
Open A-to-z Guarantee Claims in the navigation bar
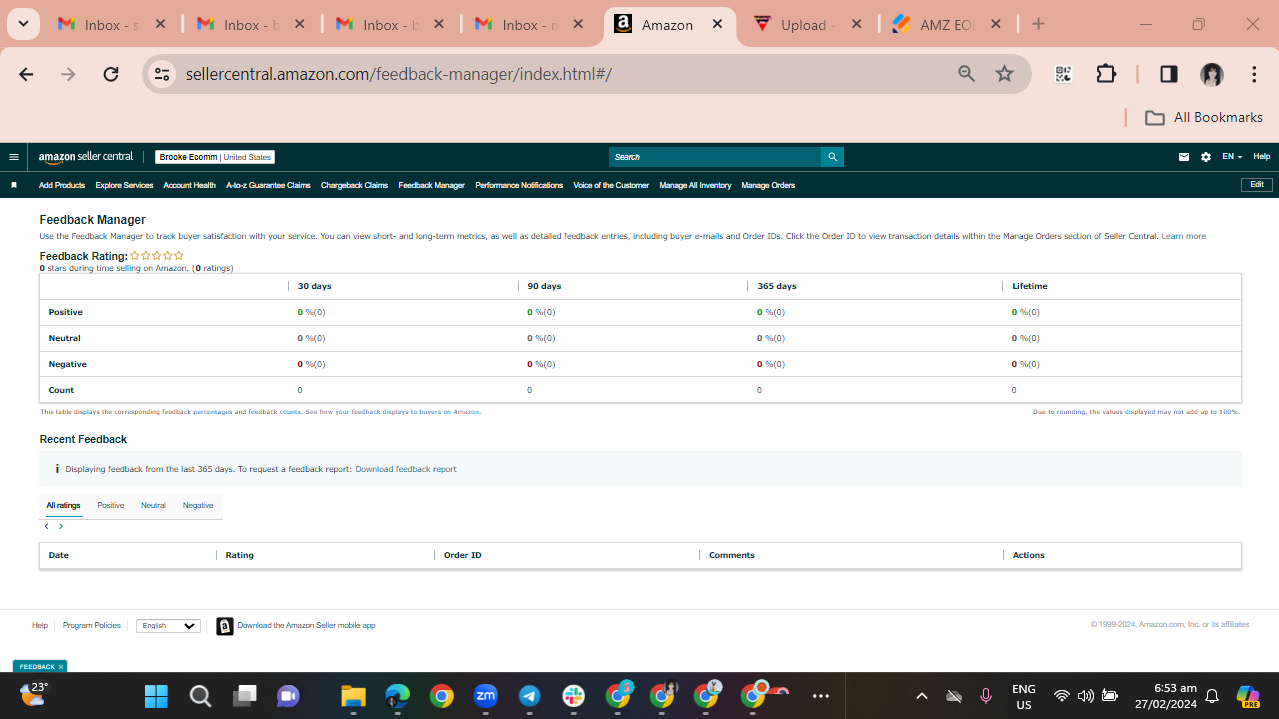coord(268,185)
